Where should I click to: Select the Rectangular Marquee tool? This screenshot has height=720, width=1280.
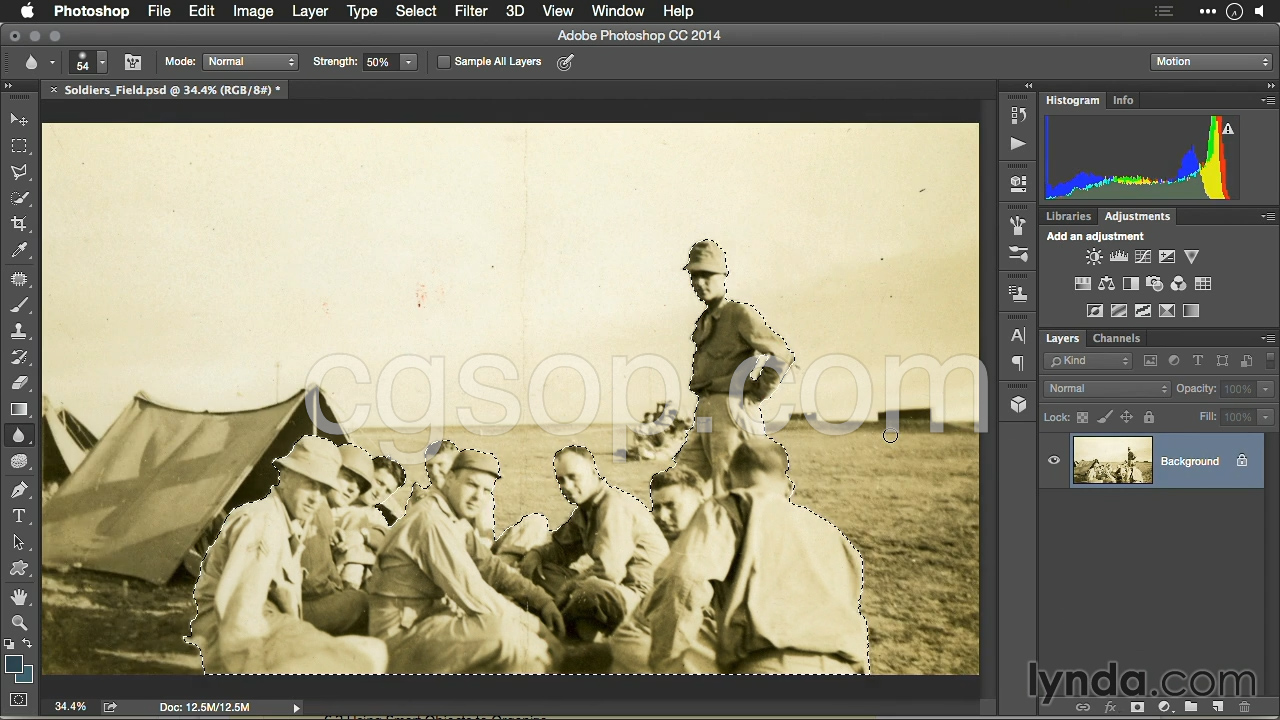pyautogui.click(x=19, y=146)
